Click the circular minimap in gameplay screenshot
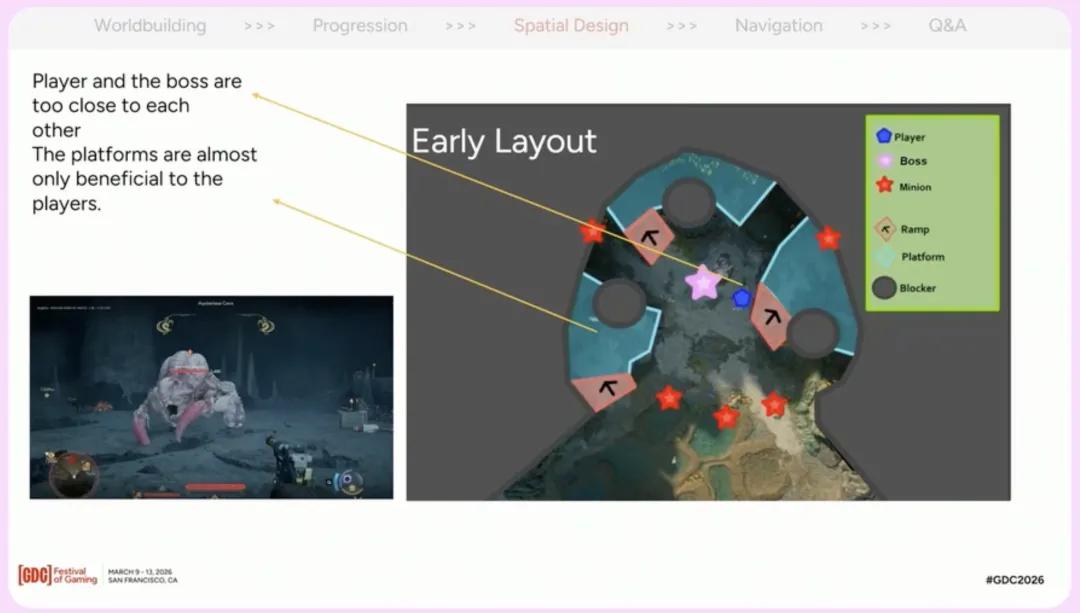Screen dimensions: 1080x613 pos(74,474)
